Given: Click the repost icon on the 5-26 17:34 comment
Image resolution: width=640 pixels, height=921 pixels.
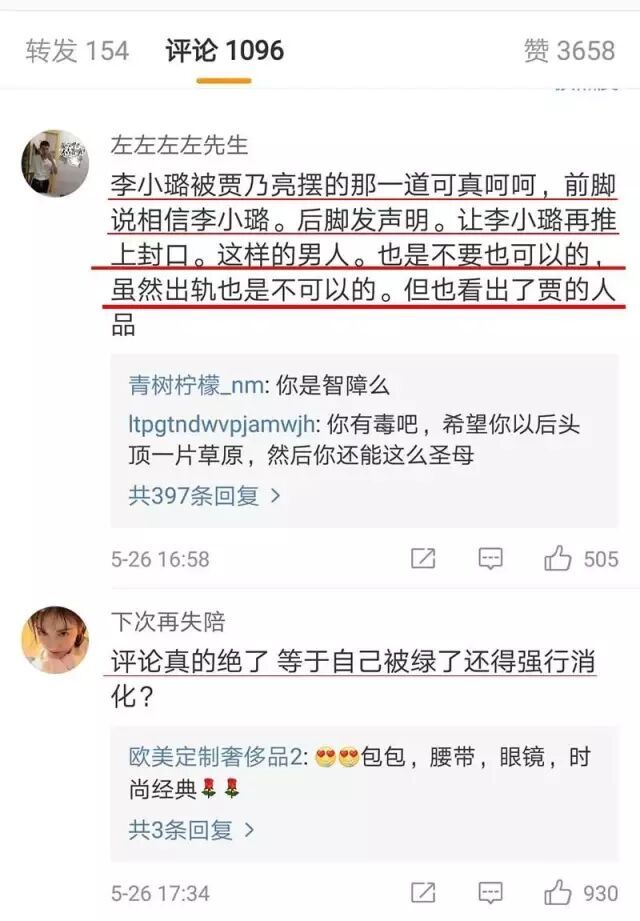Looking at the screenshot, I should [x=423, y=892].
